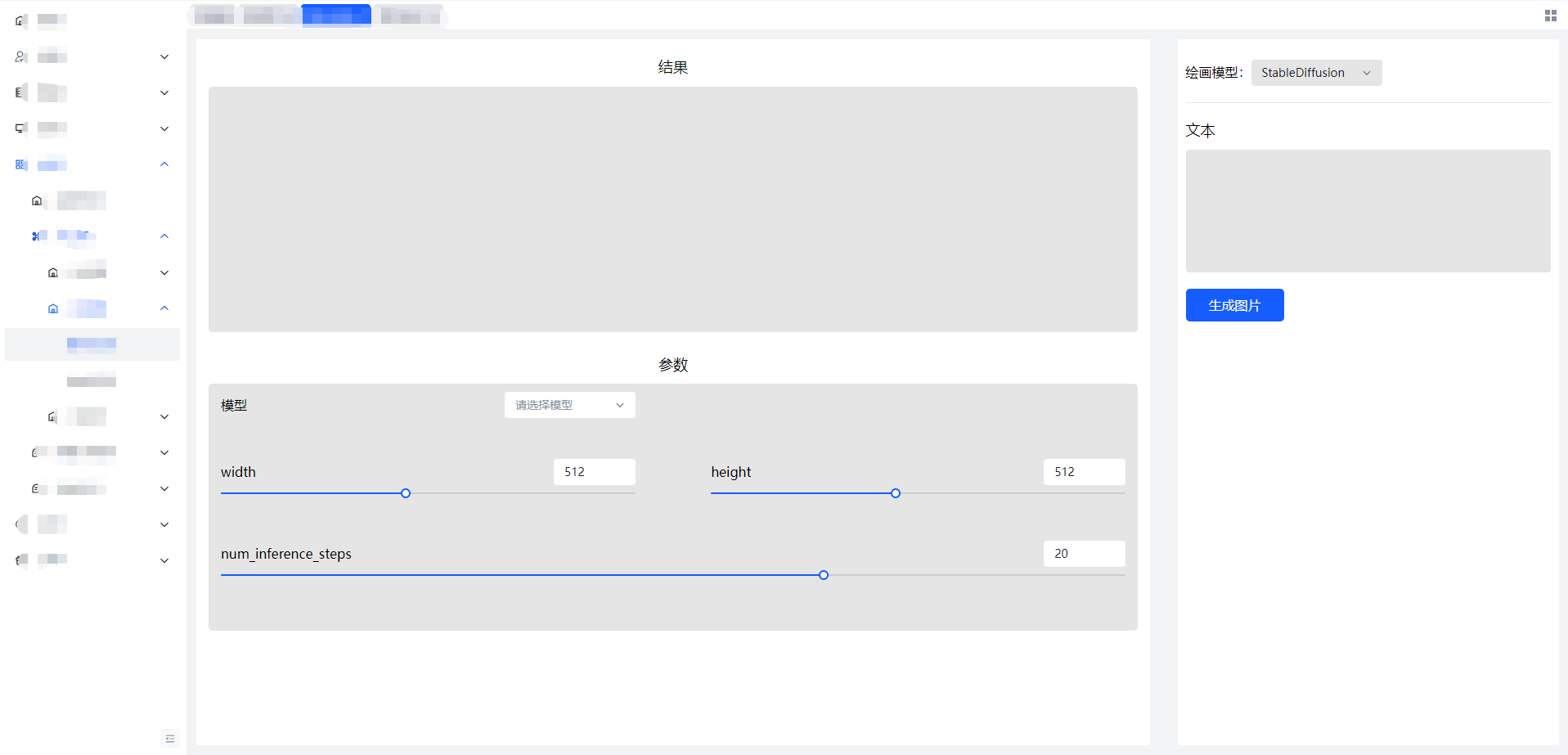
Task: Click the four-square grid icon at top right
Action: point(1550,16)
